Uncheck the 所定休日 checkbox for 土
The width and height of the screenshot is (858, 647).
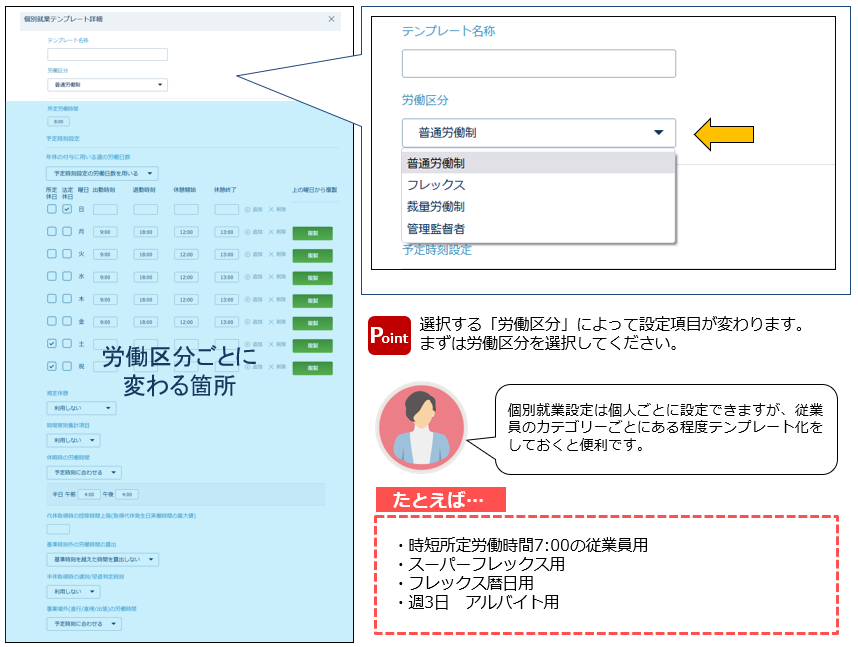tap(51, 344)
